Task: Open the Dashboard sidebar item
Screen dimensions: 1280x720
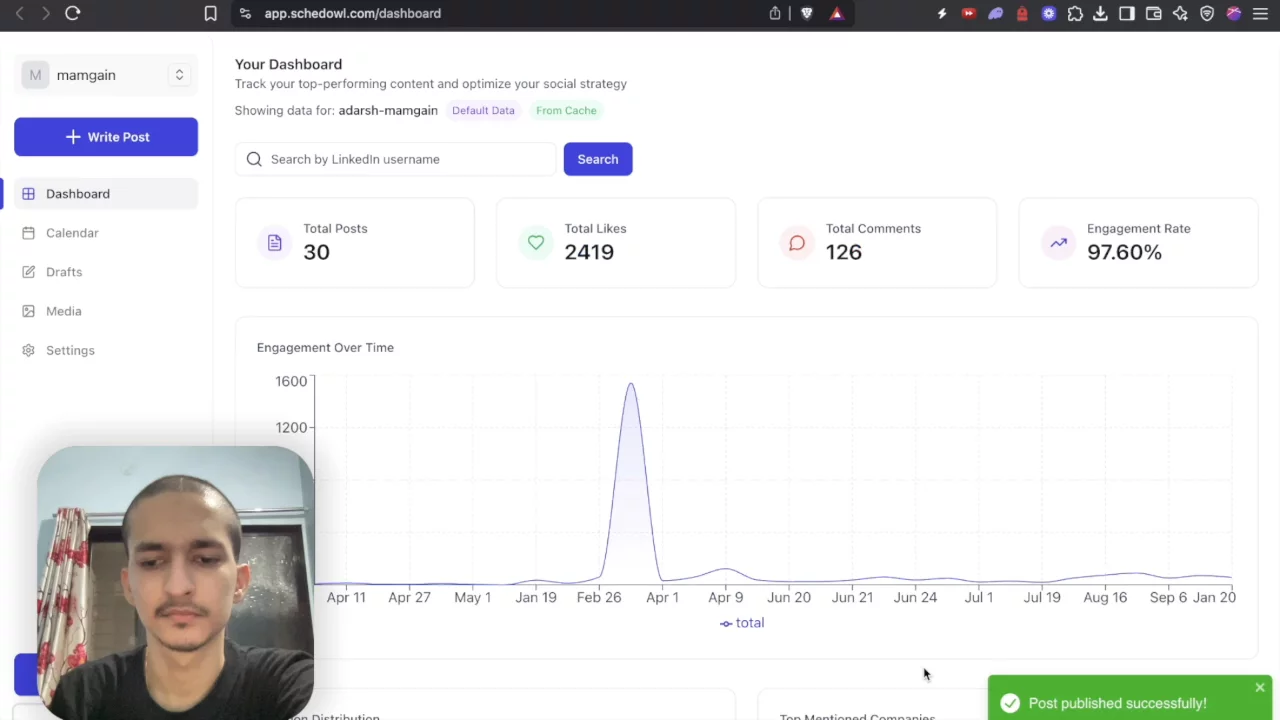Action: click(78, 194)
